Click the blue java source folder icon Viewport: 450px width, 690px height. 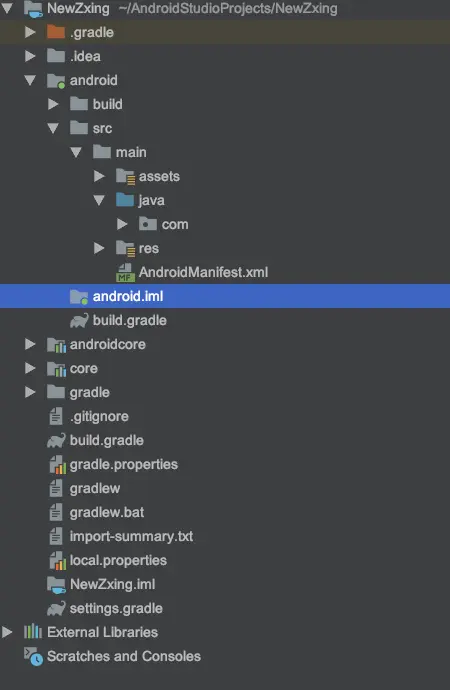(125, 200)
